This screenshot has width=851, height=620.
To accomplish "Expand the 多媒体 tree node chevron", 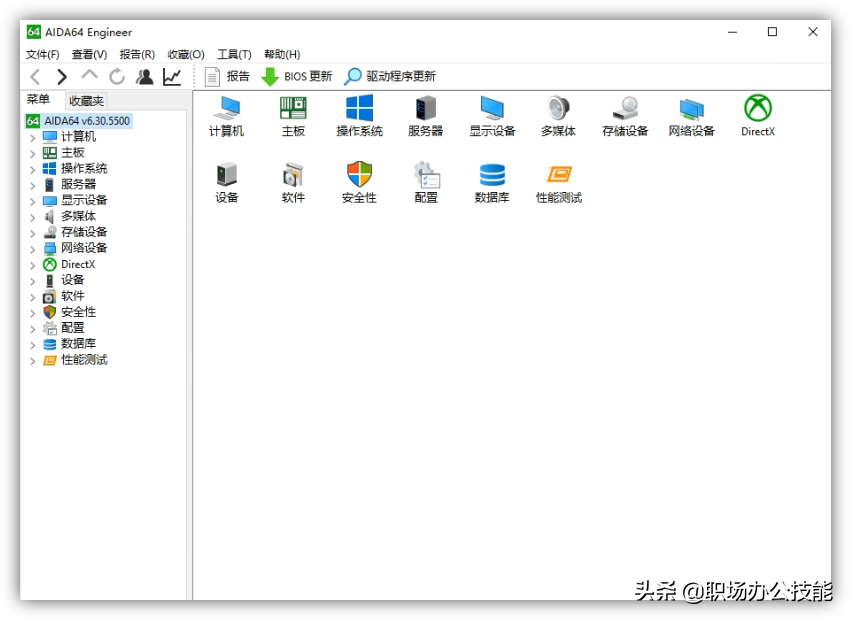I will [x=33, y=217].
